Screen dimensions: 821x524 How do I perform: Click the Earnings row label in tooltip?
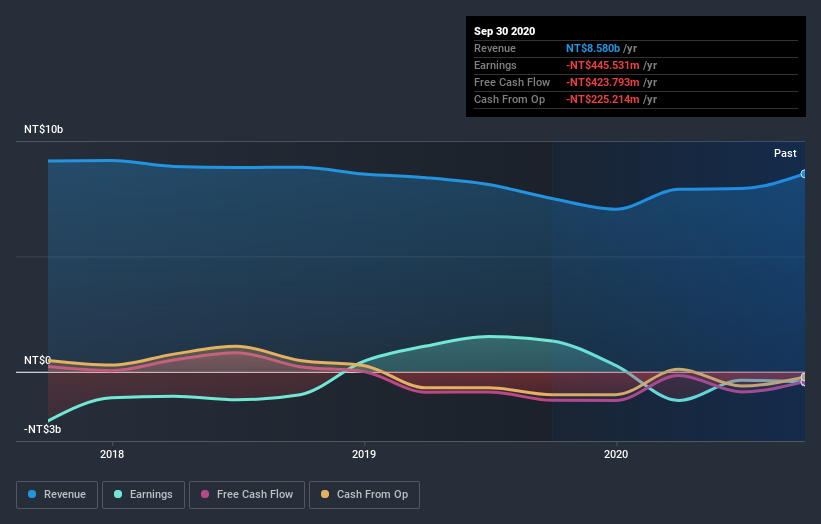tap(495, 65)
